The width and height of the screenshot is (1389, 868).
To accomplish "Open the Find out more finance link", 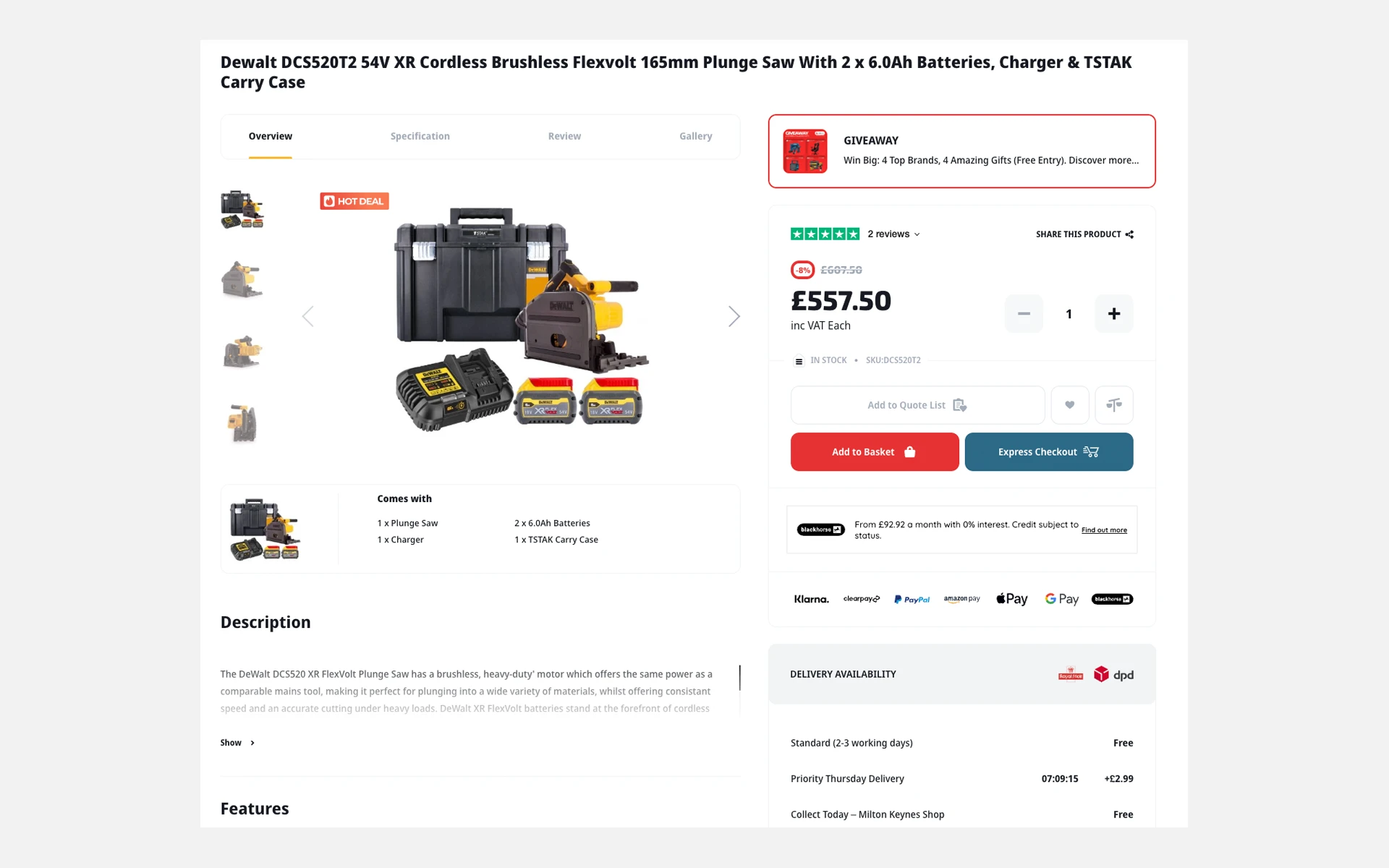I will pos(1104,530).
